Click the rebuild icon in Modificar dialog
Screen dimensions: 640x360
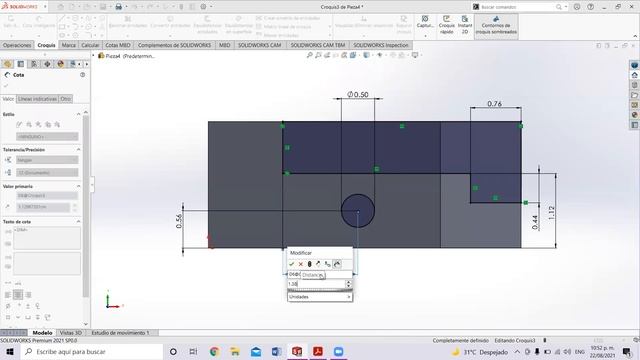click(x=309, y=264)
